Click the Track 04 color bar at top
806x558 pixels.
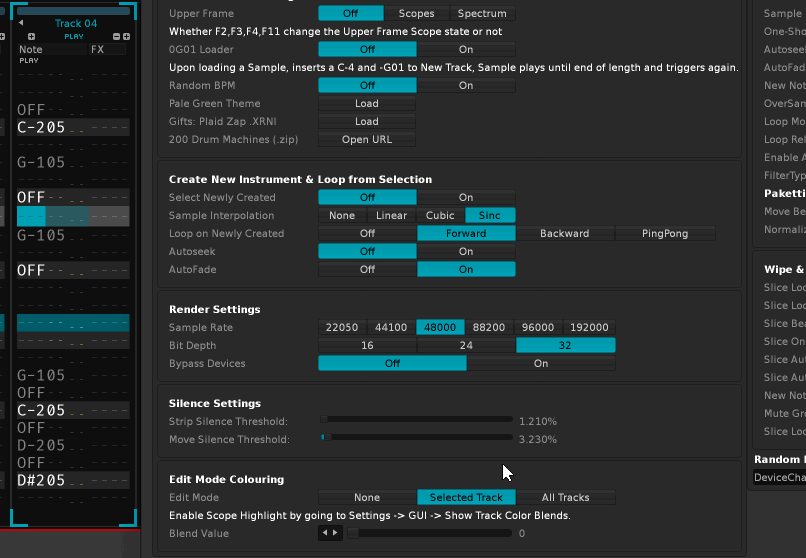74,10
